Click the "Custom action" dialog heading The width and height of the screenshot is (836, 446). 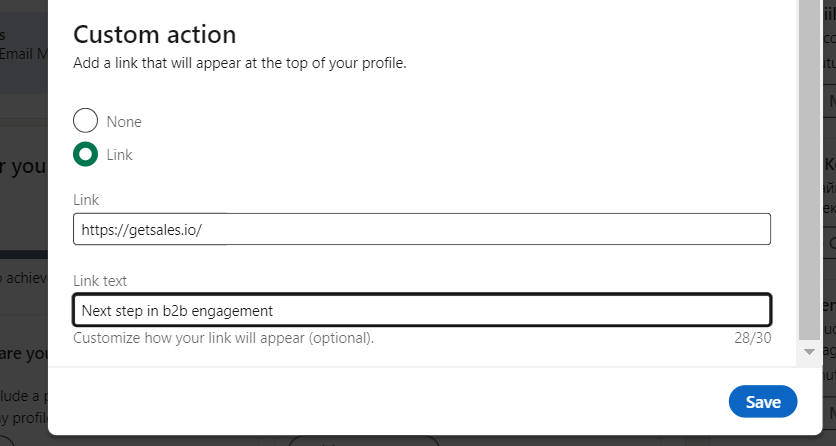click(155, 34)
